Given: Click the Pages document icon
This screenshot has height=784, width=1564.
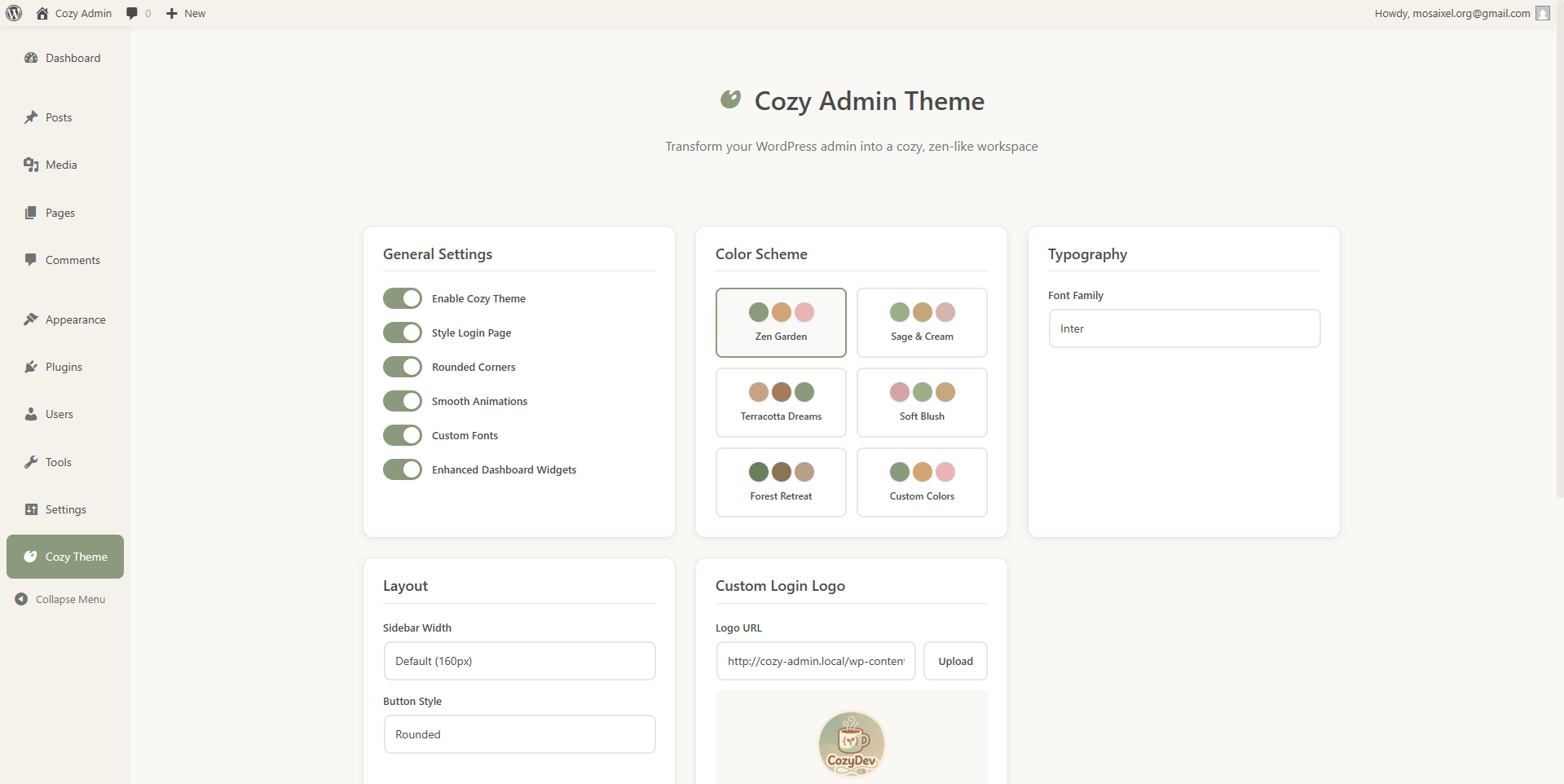Looking at the screenshot, I should tap(31, 213).
